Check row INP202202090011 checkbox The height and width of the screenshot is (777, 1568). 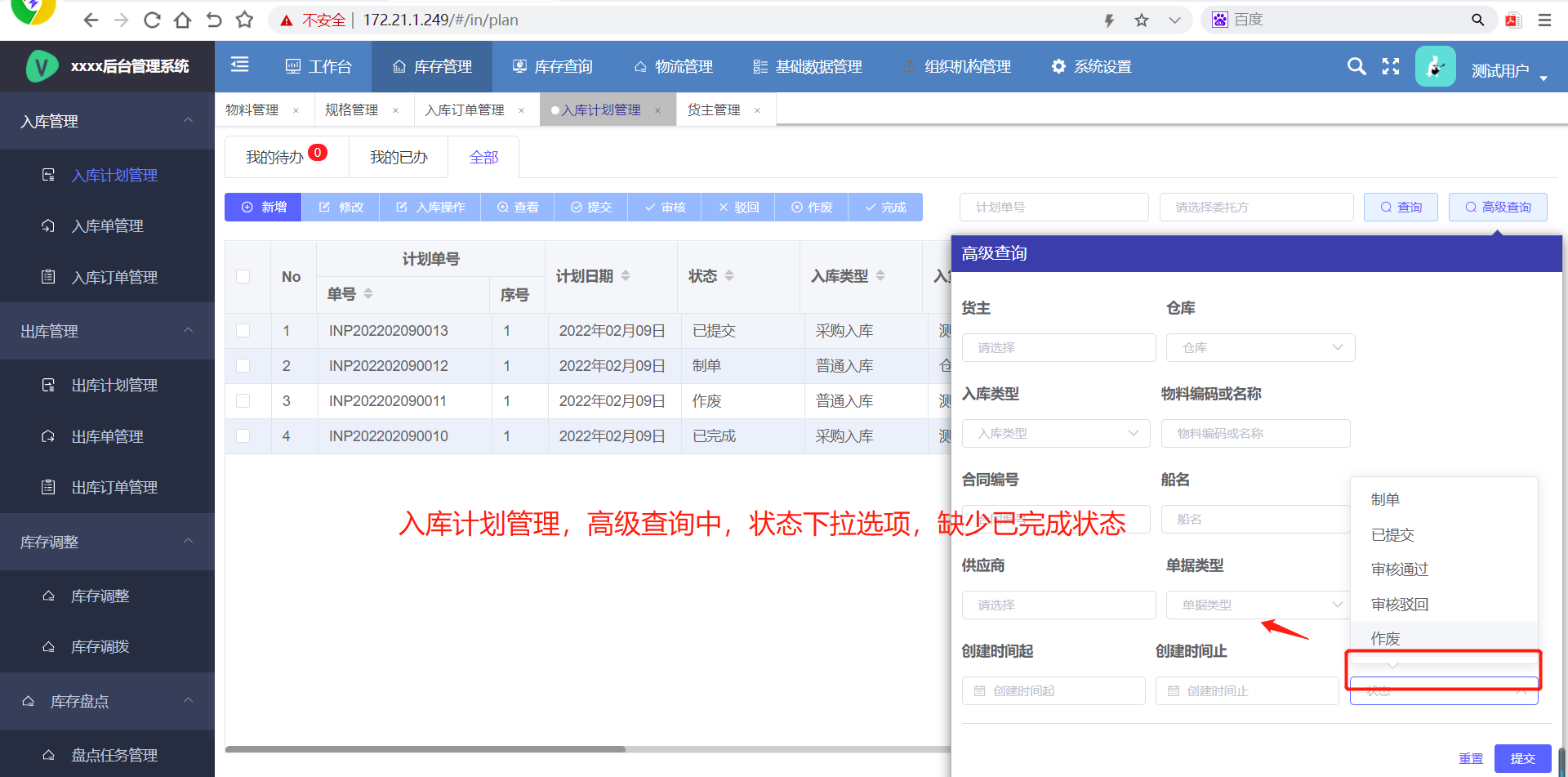click(x=243, y=400)
